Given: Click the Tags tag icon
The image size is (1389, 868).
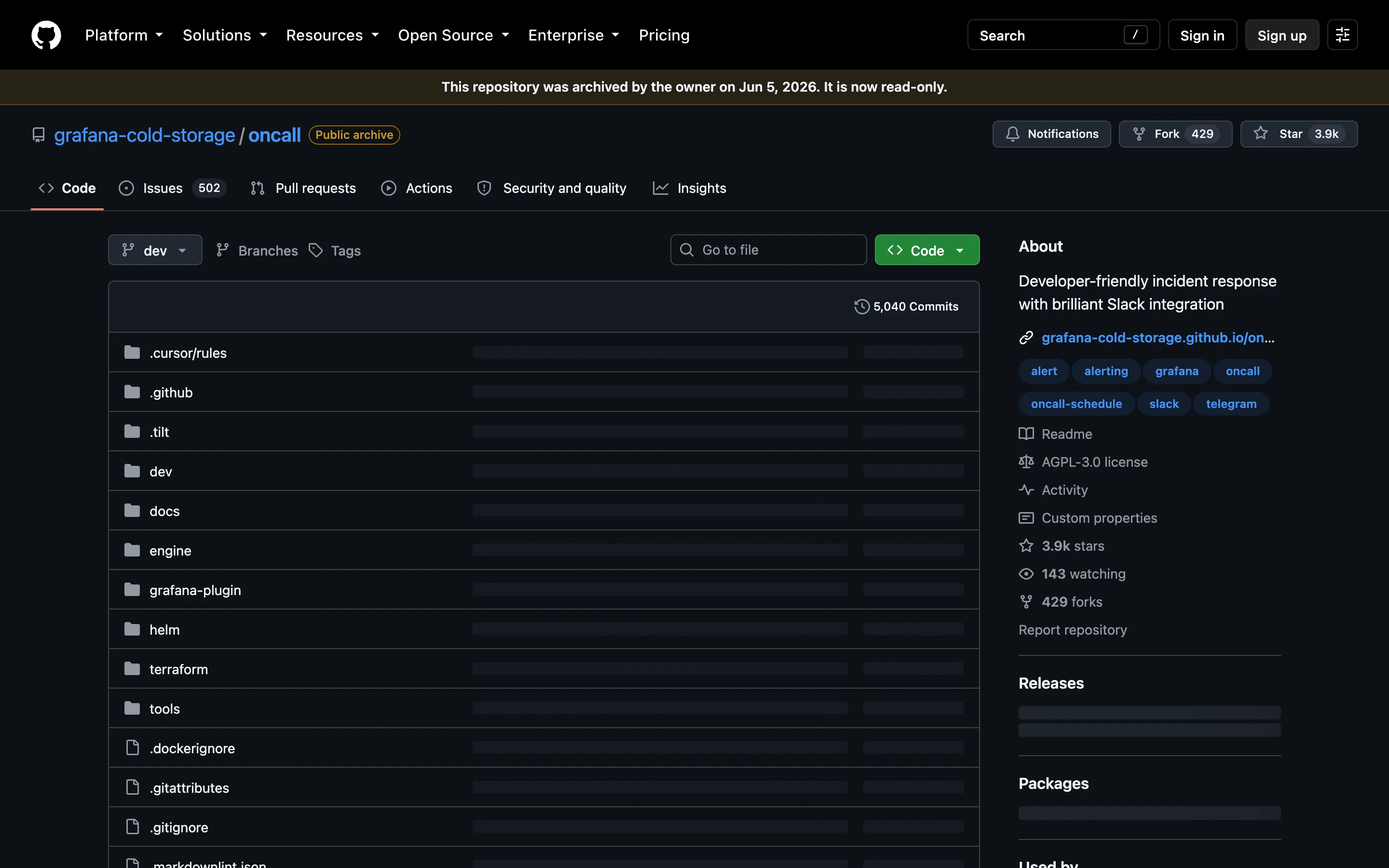Looking at the screenshot, I should pyautogui.click(x=316, y=250).
